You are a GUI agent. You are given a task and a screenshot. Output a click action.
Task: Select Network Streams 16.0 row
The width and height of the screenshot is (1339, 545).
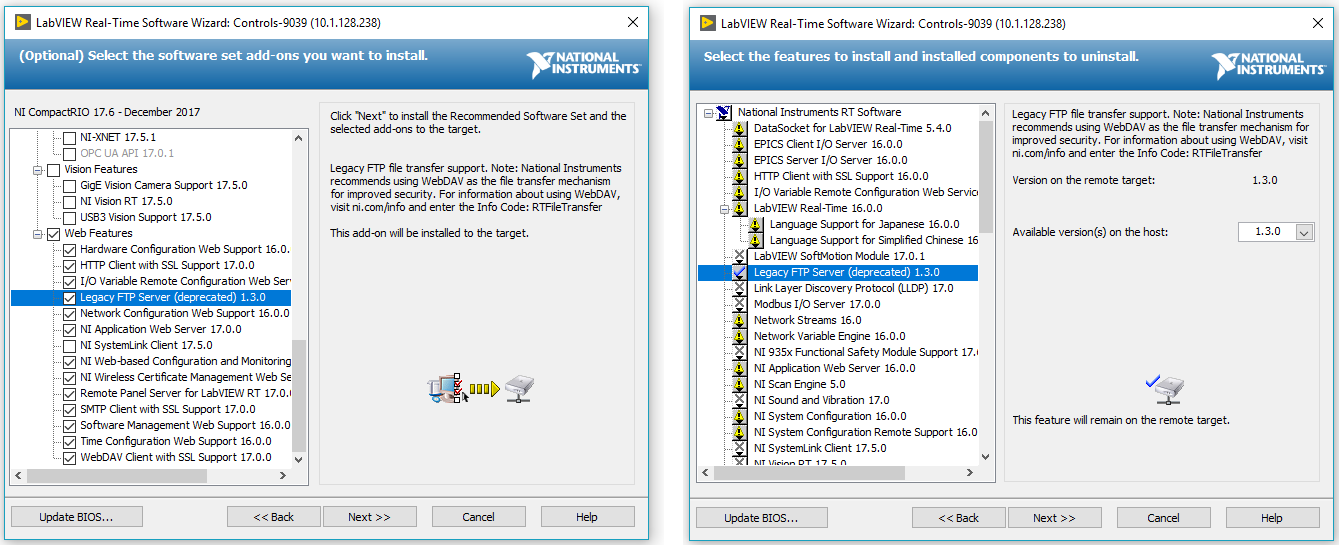(807, 320)
